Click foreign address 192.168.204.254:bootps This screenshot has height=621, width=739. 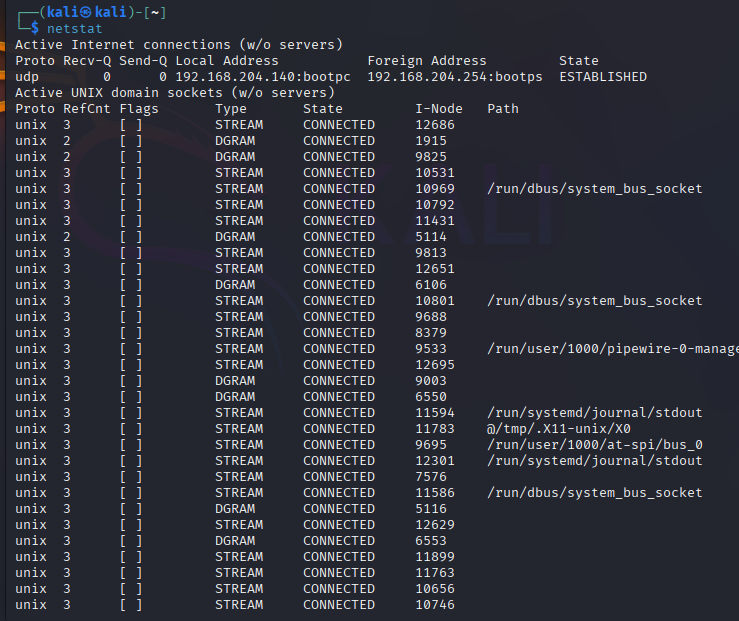[x=455, y=77]
